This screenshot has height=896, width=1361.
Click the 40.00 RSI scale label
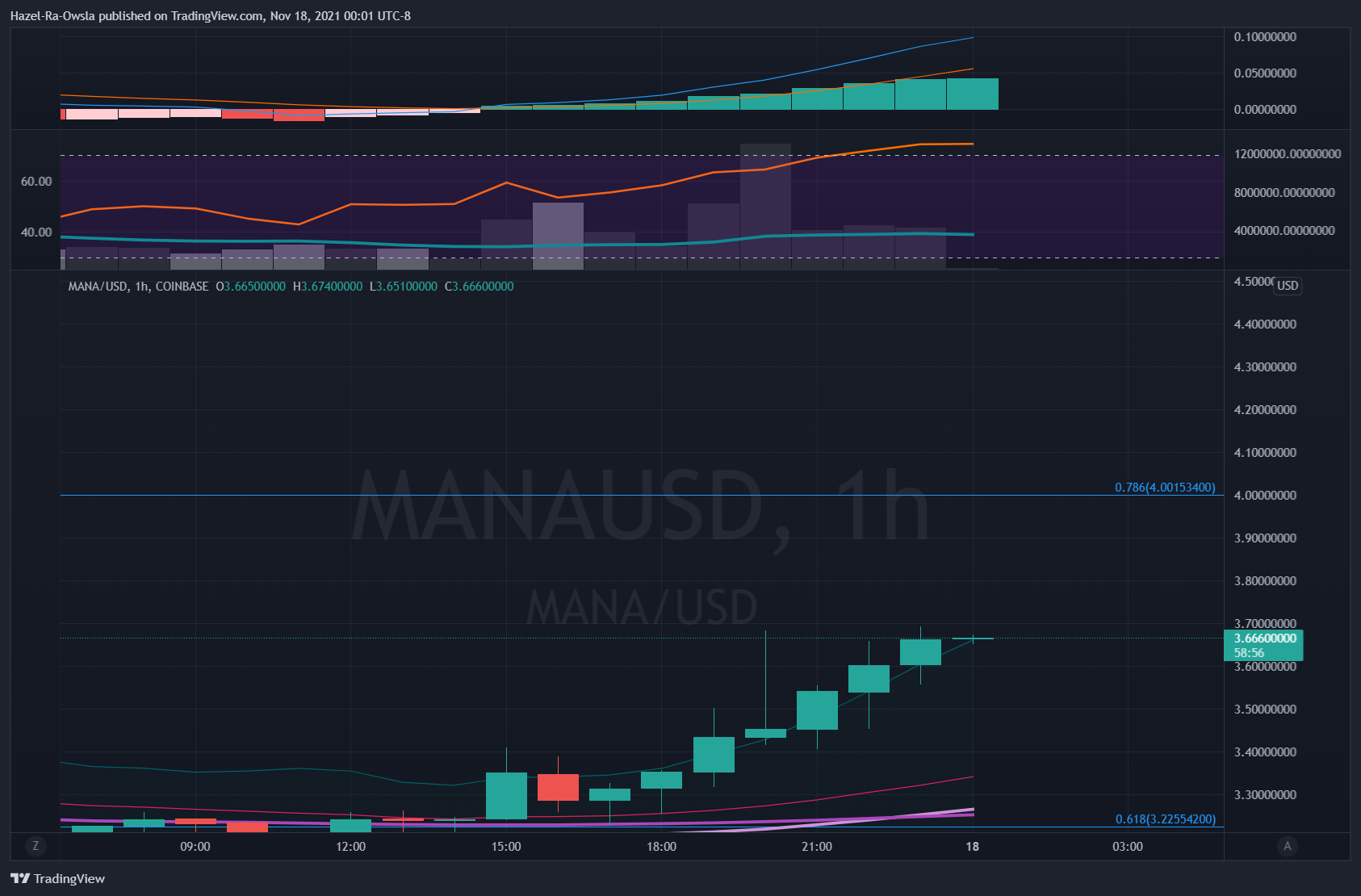(x=36, y=232)
